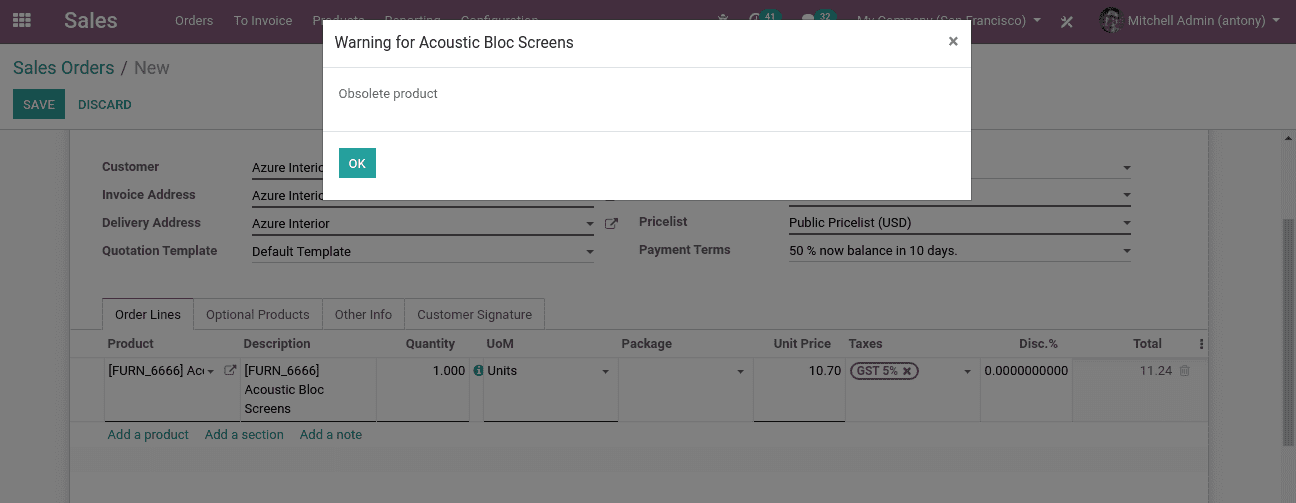
Task: Open the Mitchell Admin user menu
Action: (1189, 20)
